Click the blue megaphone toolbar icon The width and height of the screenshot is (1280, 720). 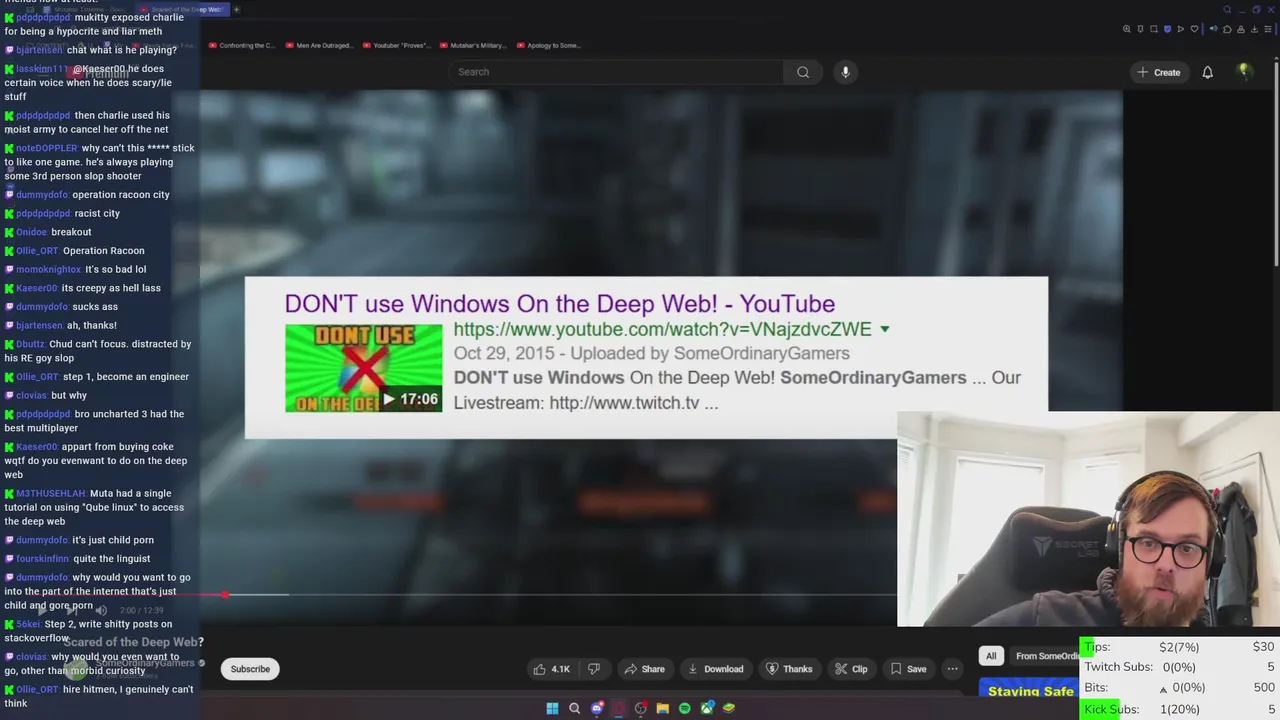(1214, 28)
